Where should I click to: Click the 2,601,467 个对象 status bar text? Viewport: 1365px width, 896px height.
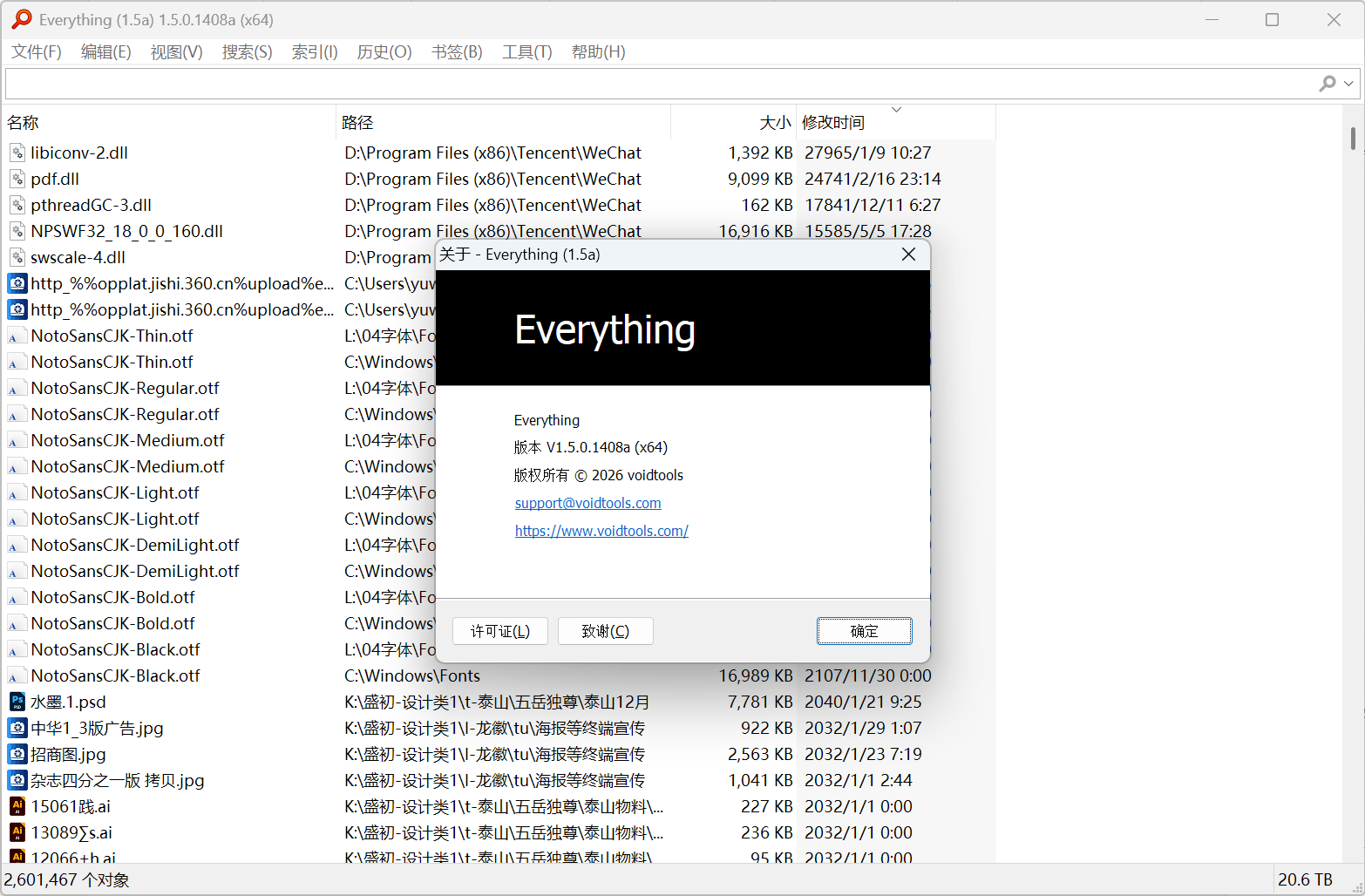(67, 880)
